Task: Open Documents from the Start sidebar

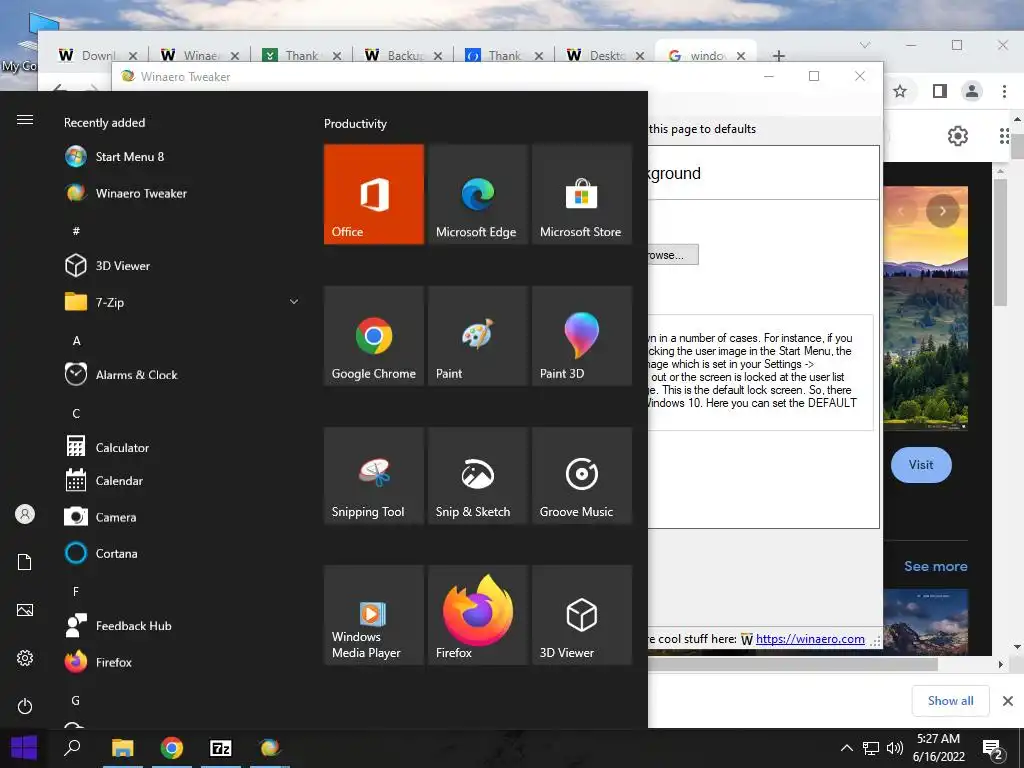Action: [25, 562]
